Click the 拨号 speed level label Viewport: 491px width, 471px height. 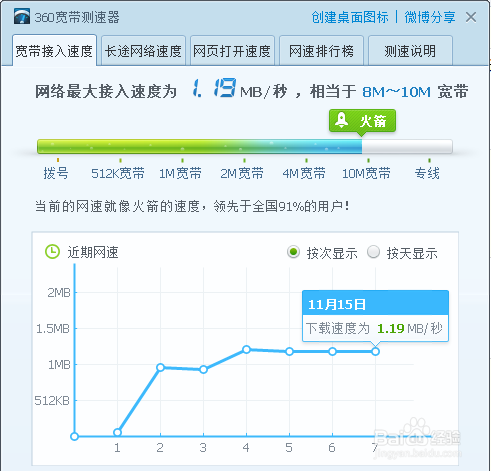pos(56,173)
